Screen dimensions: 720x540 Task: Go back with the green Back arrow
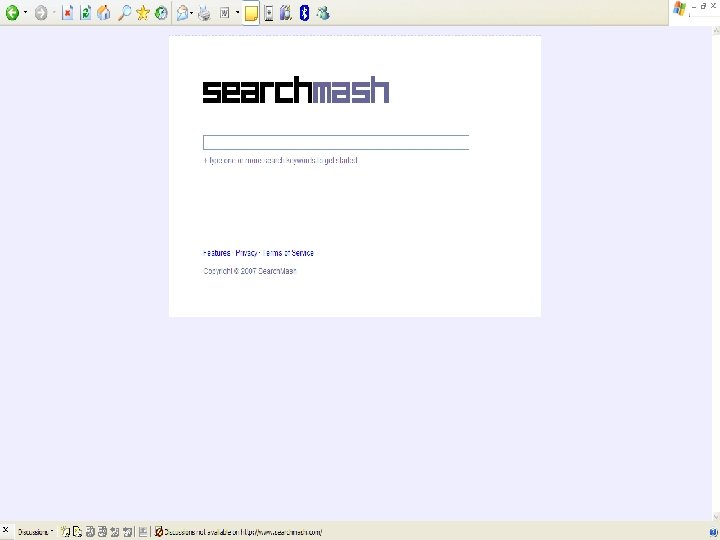pyautogui.click(x=12, y=13)
